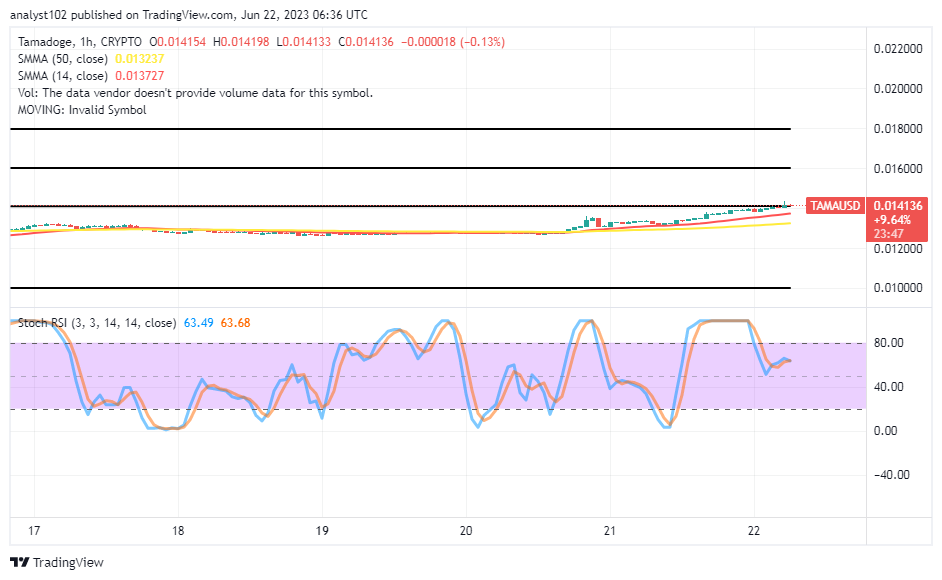Click the 80.00 oscillator axis label
Viewport: 942px width, 580px height.
(889, 343)
